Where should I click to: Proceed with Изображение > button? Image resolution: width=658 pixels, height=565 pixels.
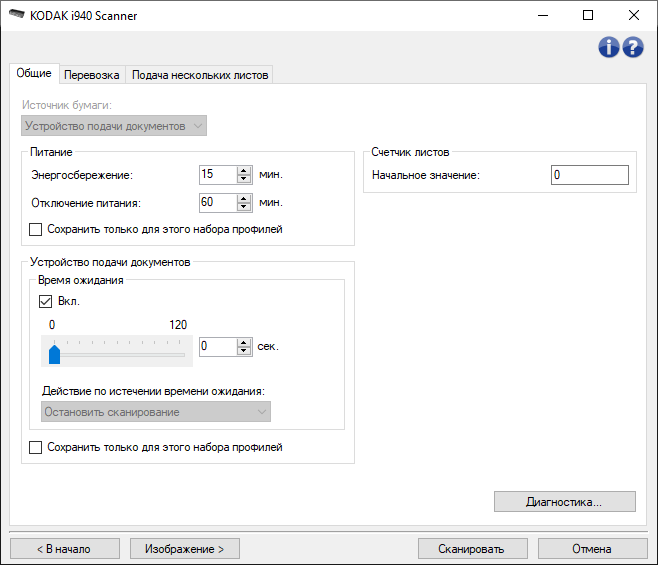185,549
